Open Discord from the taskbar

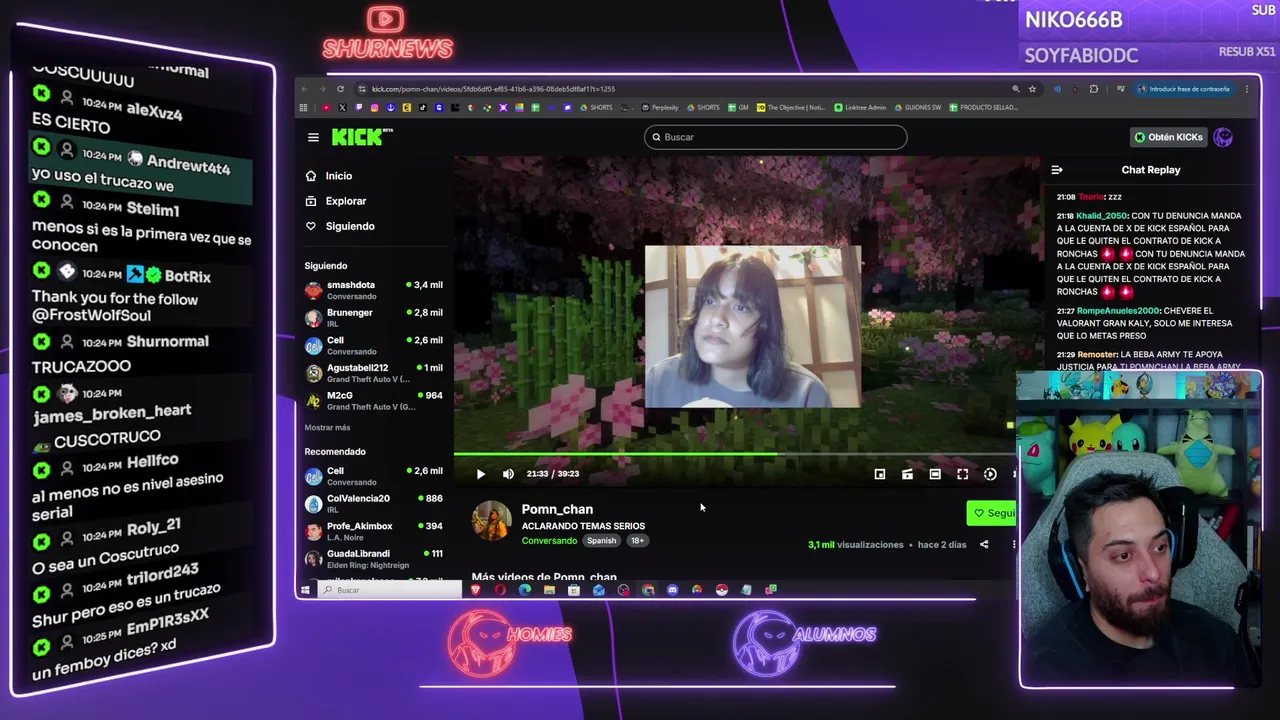click(672, 590)
